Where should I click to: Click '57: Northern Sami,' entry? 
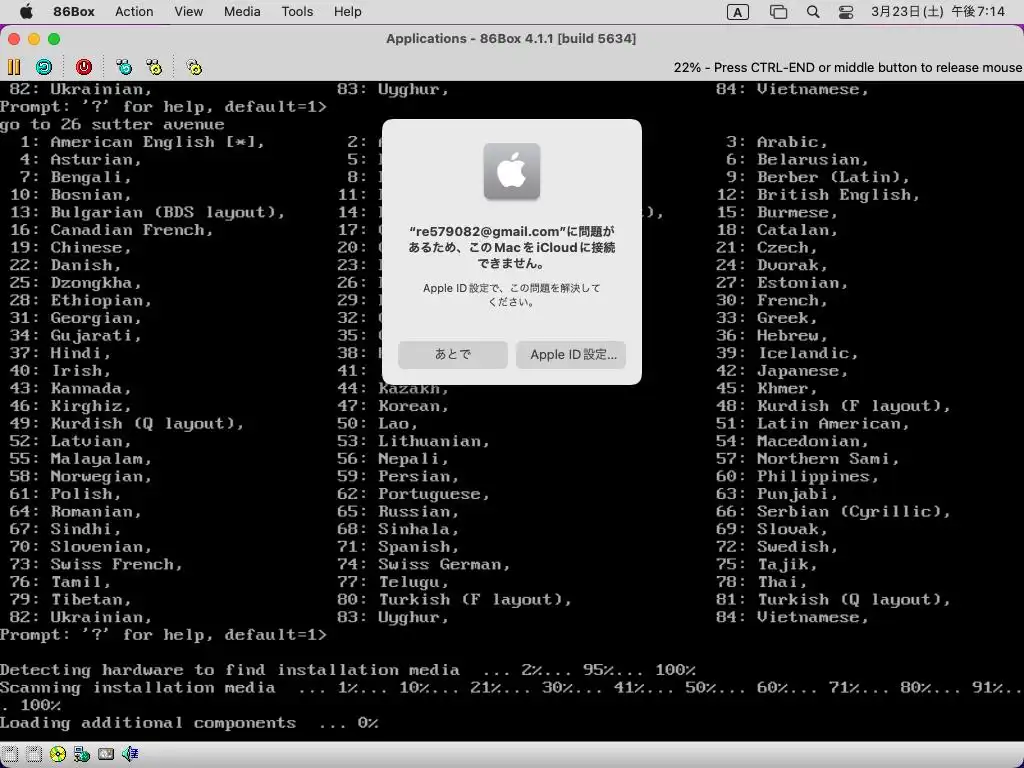tap(808, 459)
